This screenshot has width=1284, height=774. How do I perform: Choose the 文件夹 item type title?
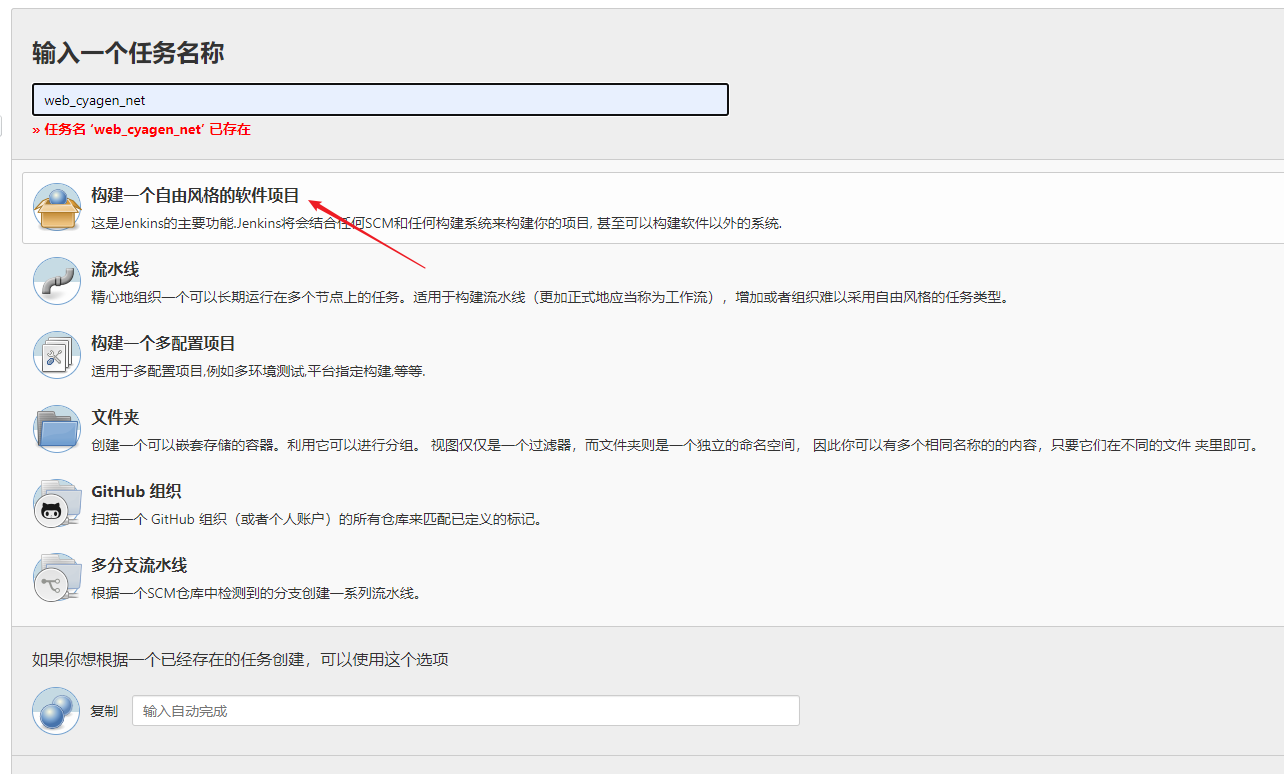pos(114,418)
